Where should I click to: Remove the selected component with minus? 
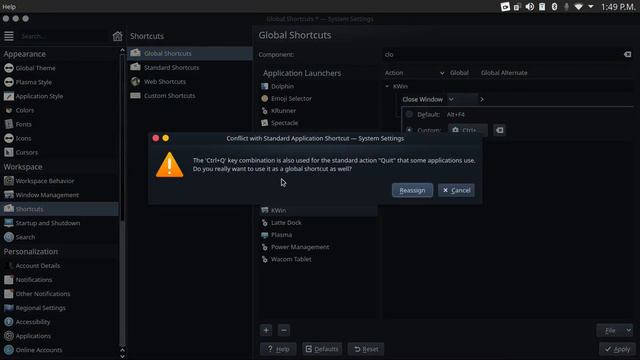click(x=284, y=330)
